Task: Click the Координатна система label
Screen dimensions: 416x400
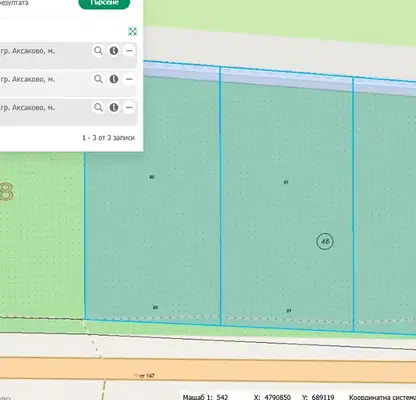Action: coord(382,397)
